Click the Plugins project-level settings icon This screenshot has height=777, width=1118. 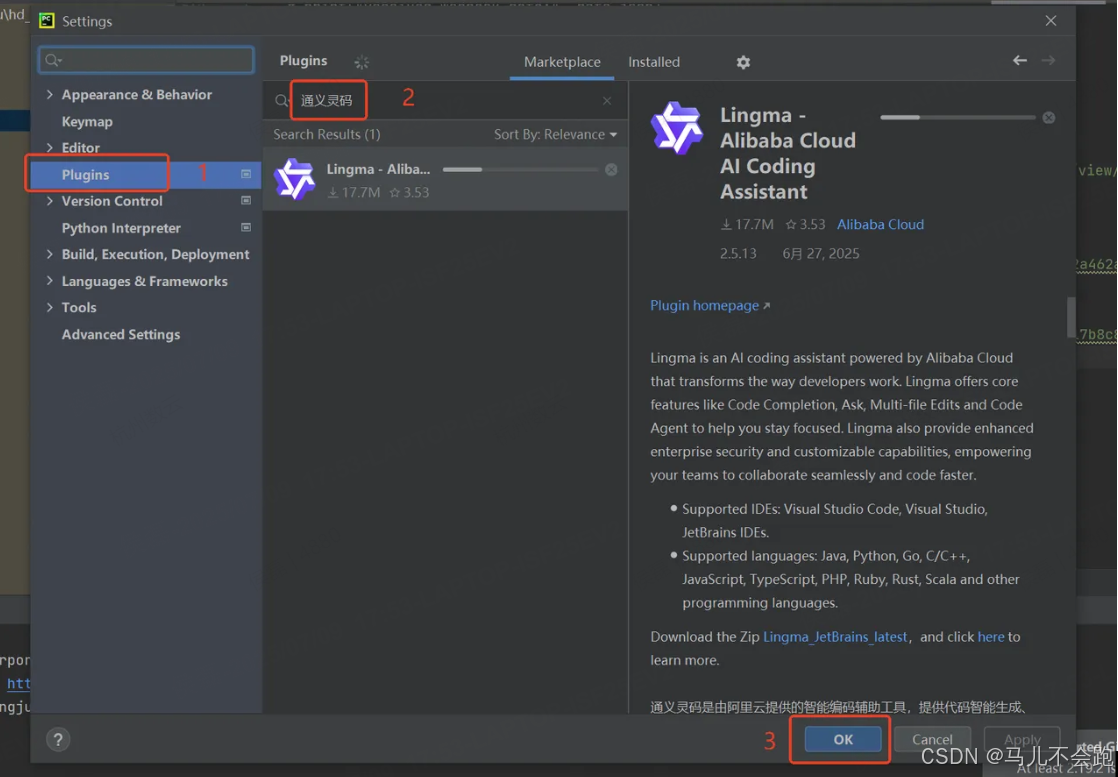(246, 174)
